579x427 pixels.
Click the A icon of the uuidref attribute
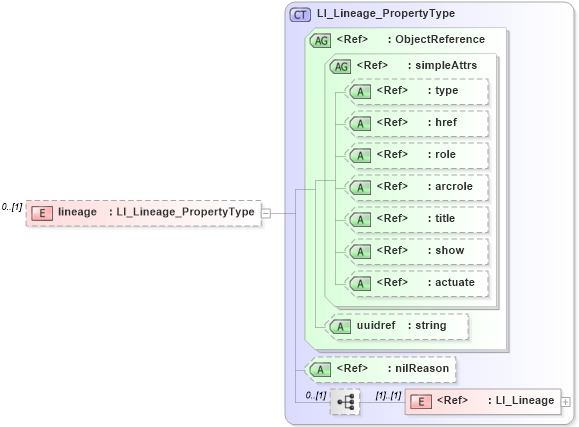[340, 327]
